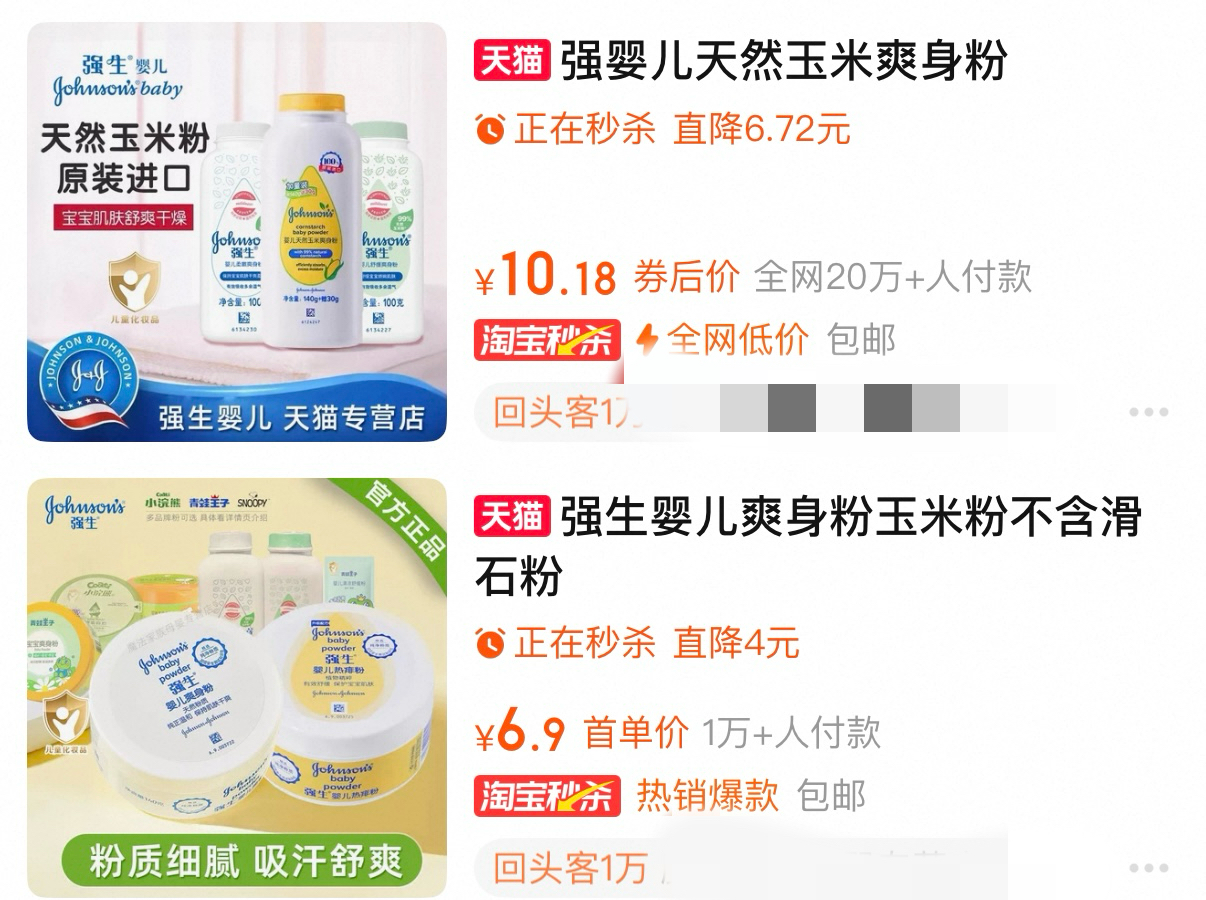1206x900 pixels.
Task: Open the second product's three-dot more menu
Action: (x=1148, y=868)
